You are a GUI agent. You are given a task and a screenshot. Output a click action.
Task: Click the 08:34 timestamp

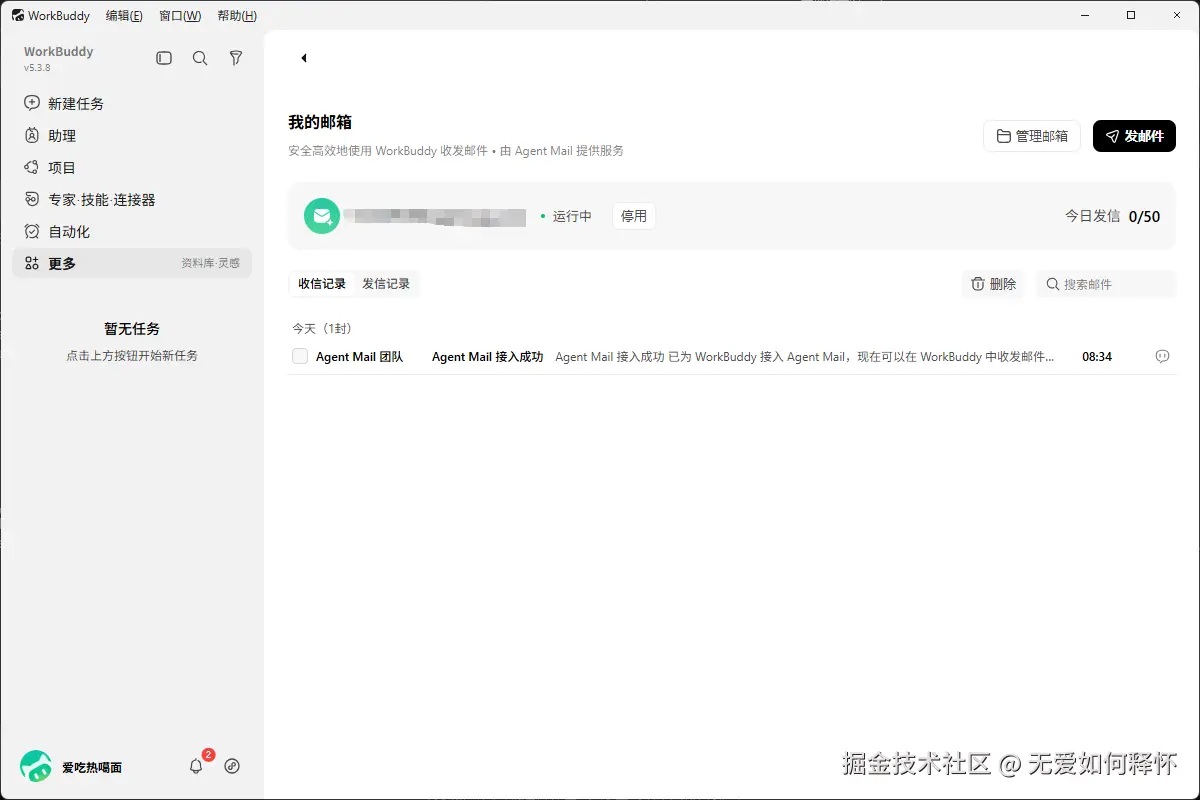tap(1097, 356)
